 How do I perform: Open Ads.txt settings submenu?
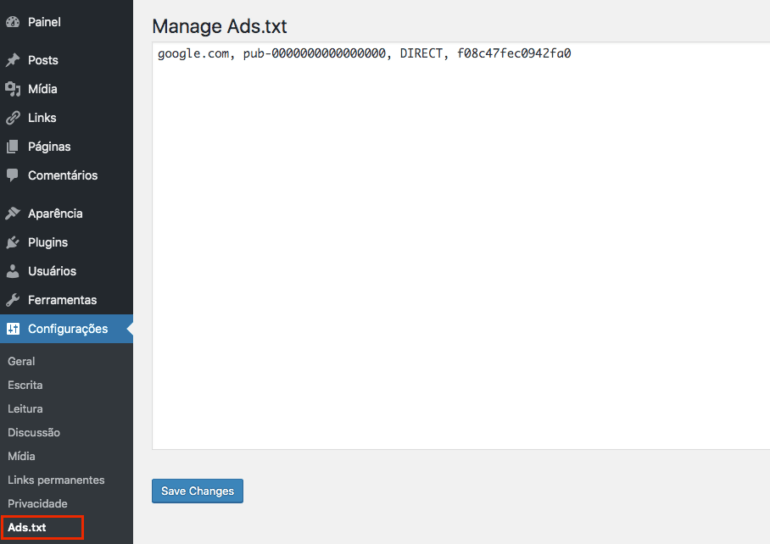coord(27,527)
